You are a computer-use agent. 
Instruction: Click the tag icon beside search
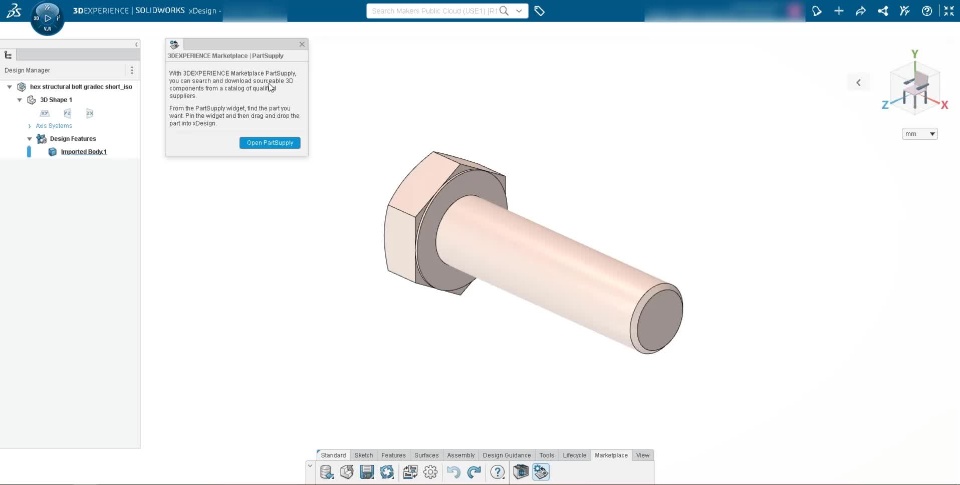click(x=539, y=10)
